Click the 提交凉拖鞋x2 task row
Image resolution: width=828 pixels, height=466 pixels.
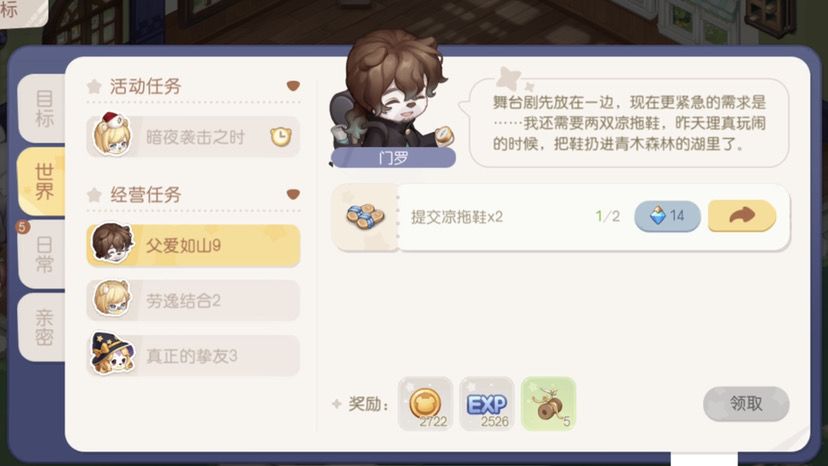[561, 217]
